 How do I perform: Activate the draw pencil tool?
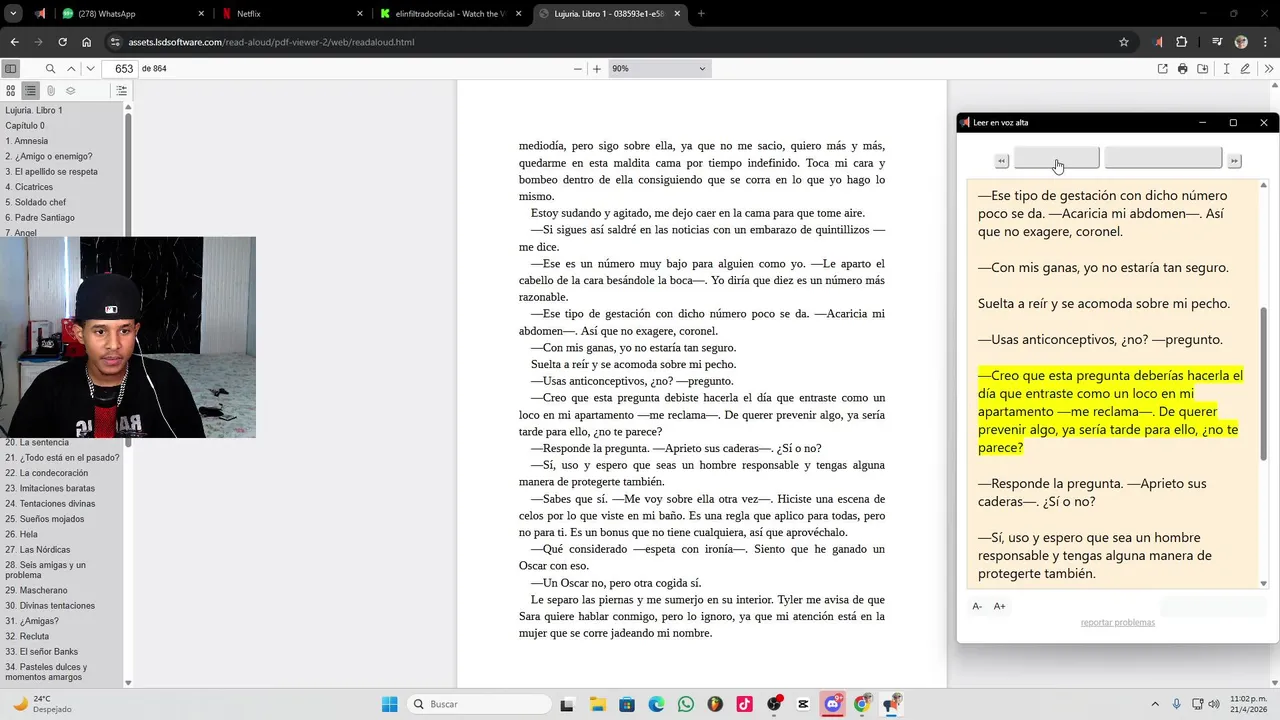pos(1246,69)
